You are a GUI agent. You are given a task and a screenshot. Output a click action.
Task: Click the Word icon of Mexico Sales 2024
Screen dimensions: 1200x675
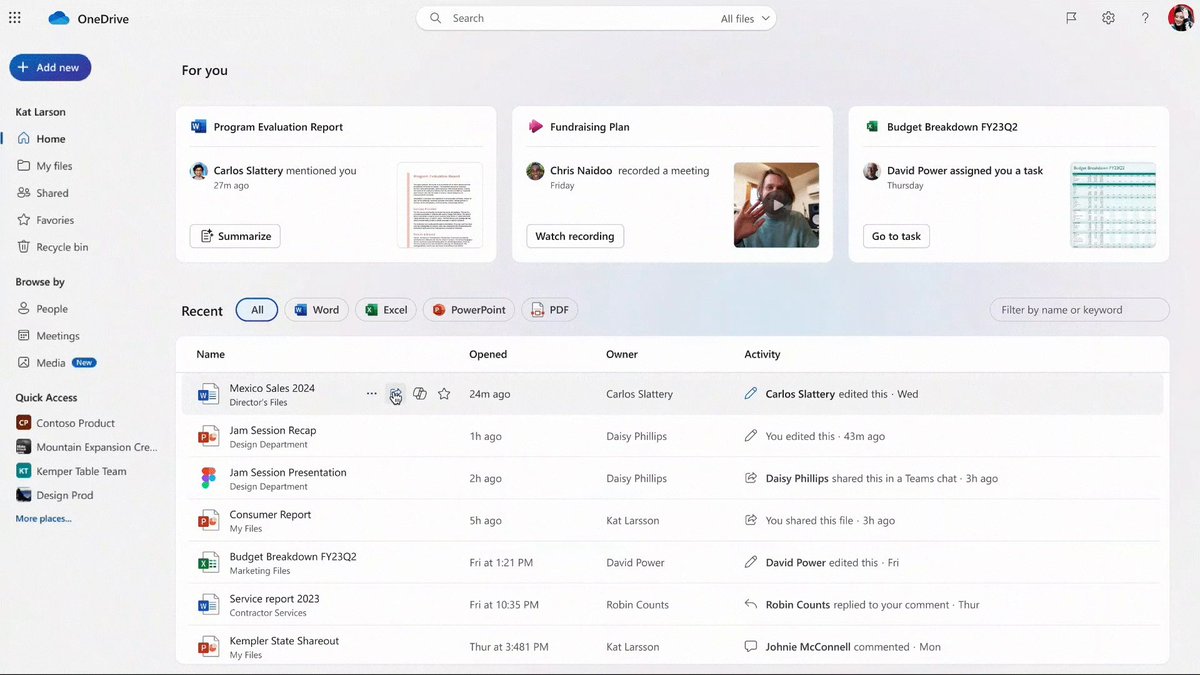208,394
